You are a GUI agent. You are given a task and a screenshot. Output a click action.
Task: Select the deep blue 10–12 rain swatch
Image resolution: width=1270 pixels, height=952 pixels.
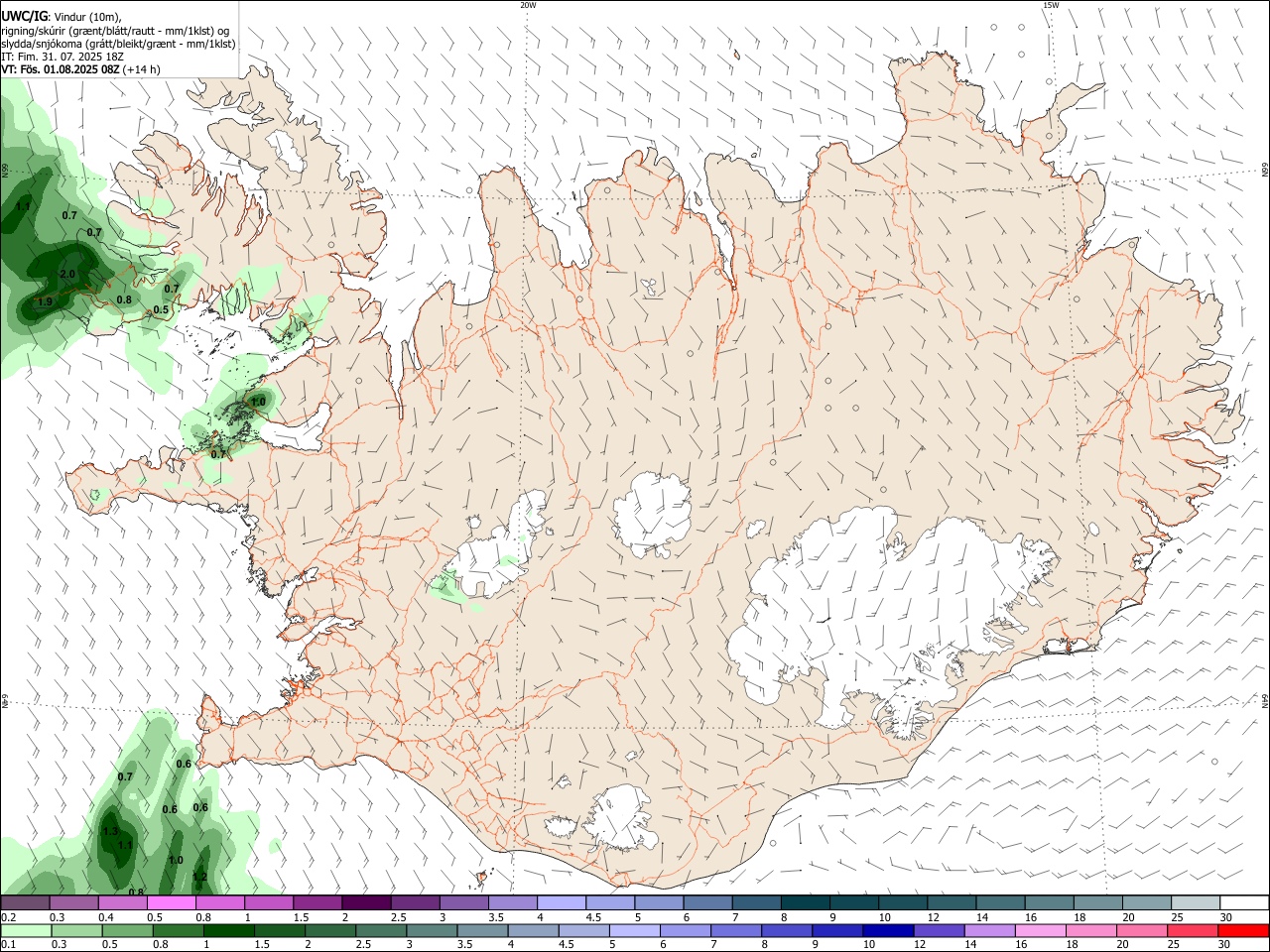click(886, 930)
